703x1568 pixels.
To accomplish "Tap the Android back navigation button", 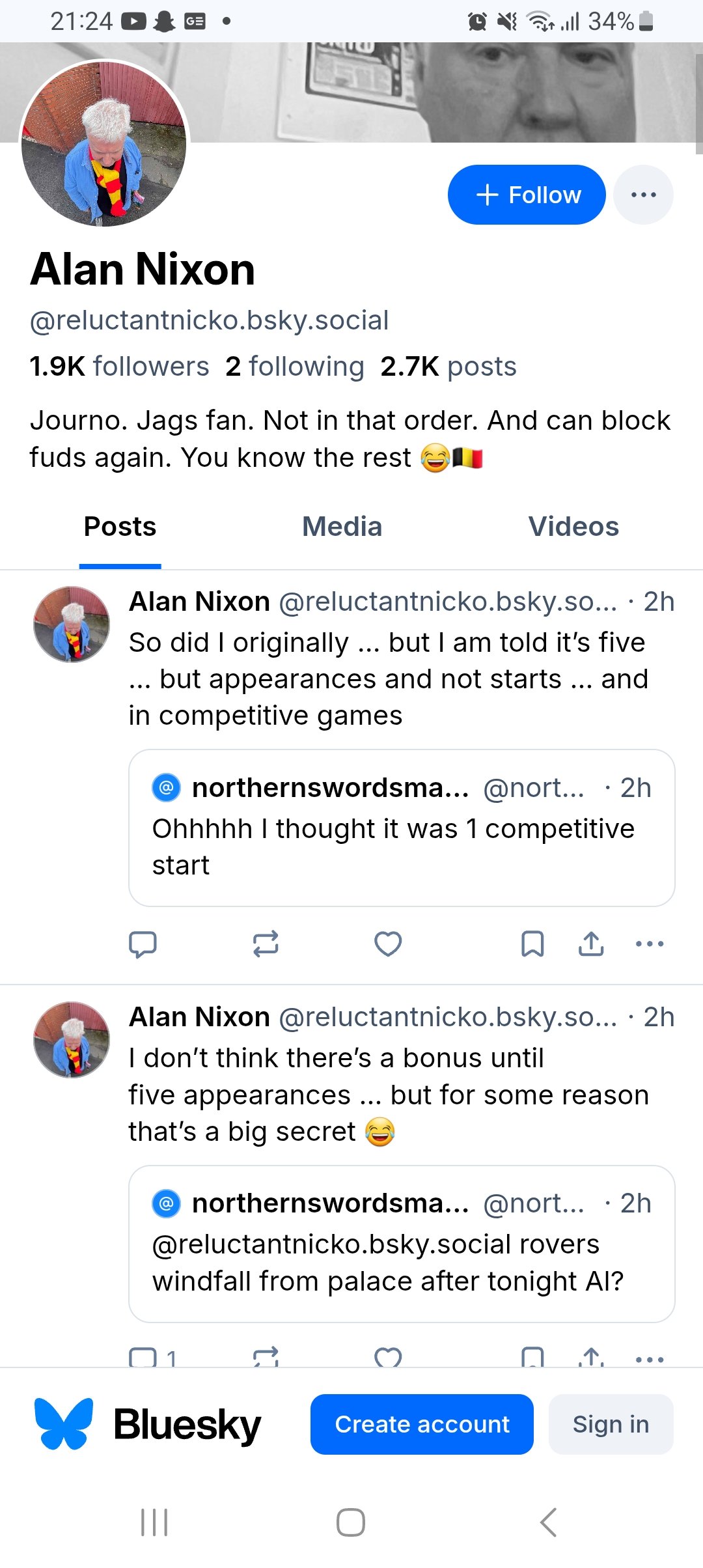I will 549,1522.
